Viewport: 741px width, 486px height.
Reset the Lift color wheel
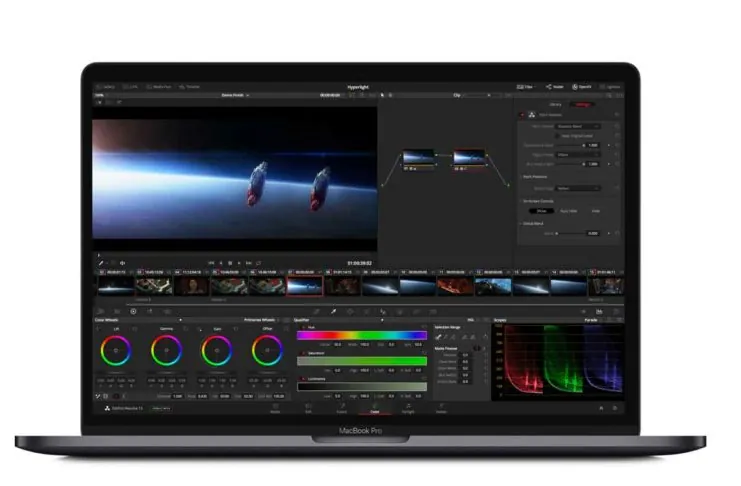pyautogui.click(x=135, y=329)
